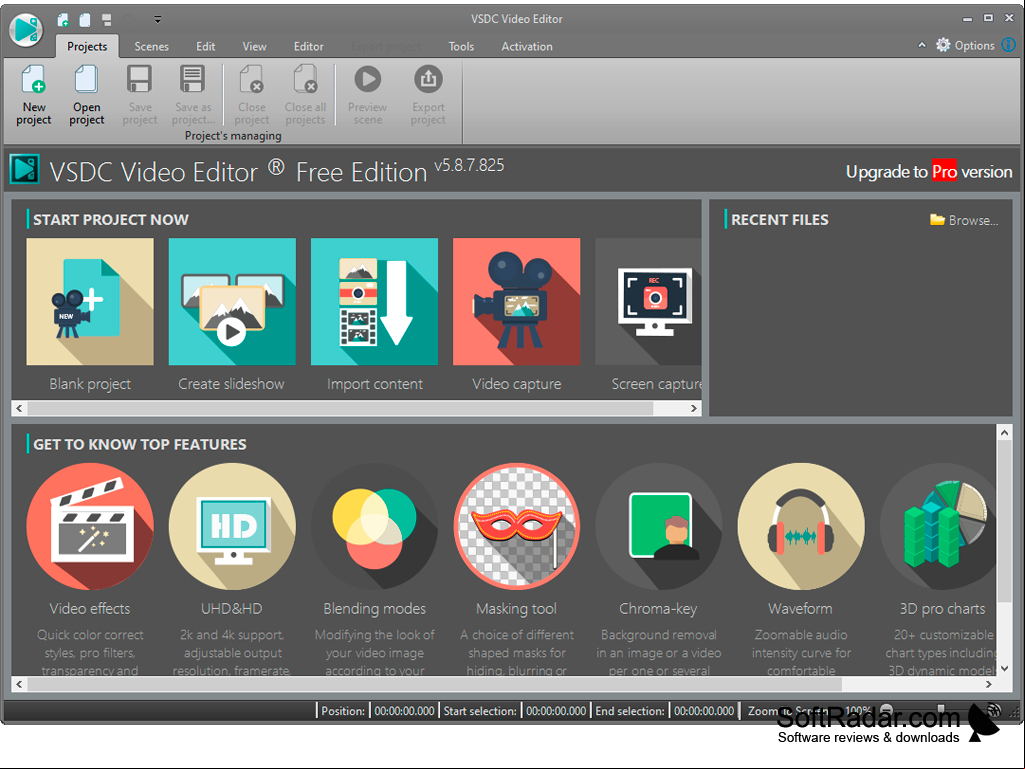Click Export project ribbon button with the upload icon

428,95
